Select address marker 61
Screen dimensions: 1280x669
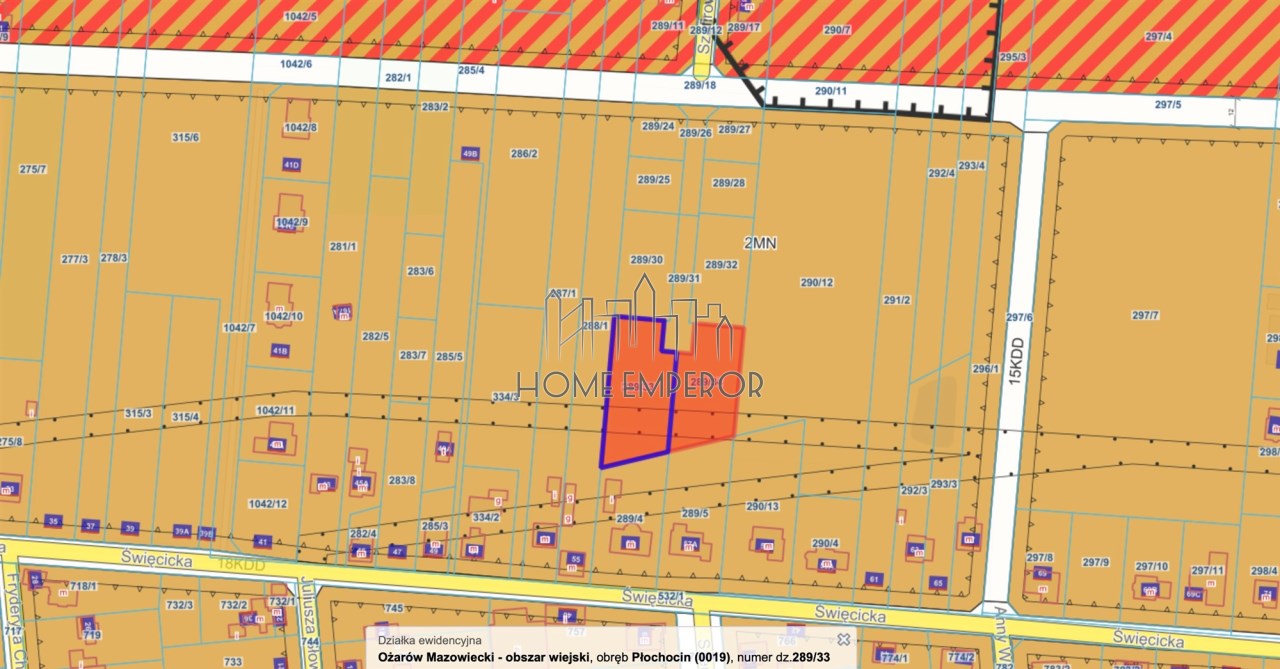point(875,579)
